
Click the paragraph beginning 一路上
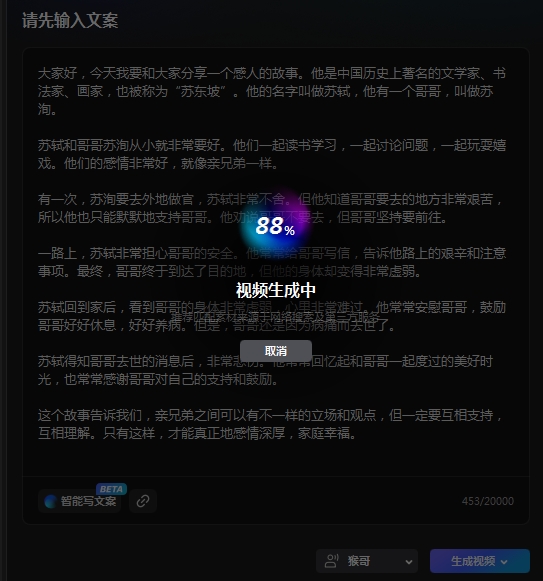pos(272,262)
